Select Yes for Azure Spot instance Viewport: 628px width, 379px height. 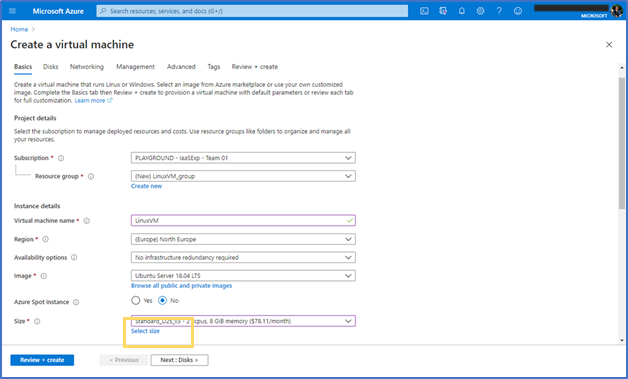(136, 300)
